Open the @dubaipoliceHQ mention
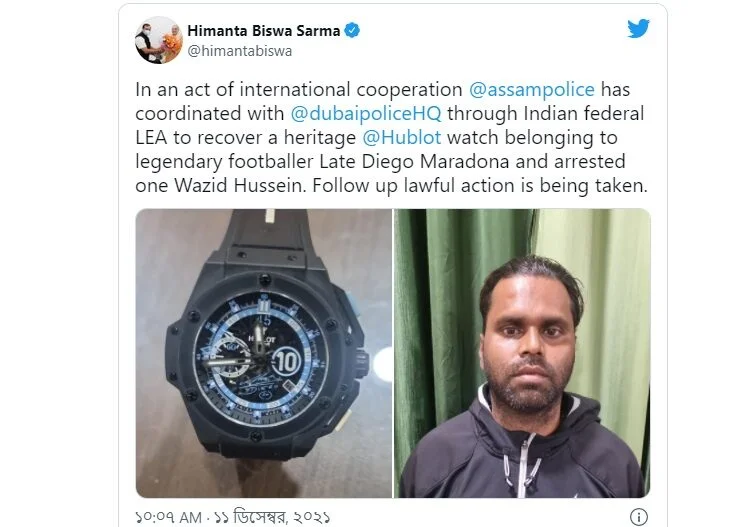 pyautogui.click(x=366, y=114)
